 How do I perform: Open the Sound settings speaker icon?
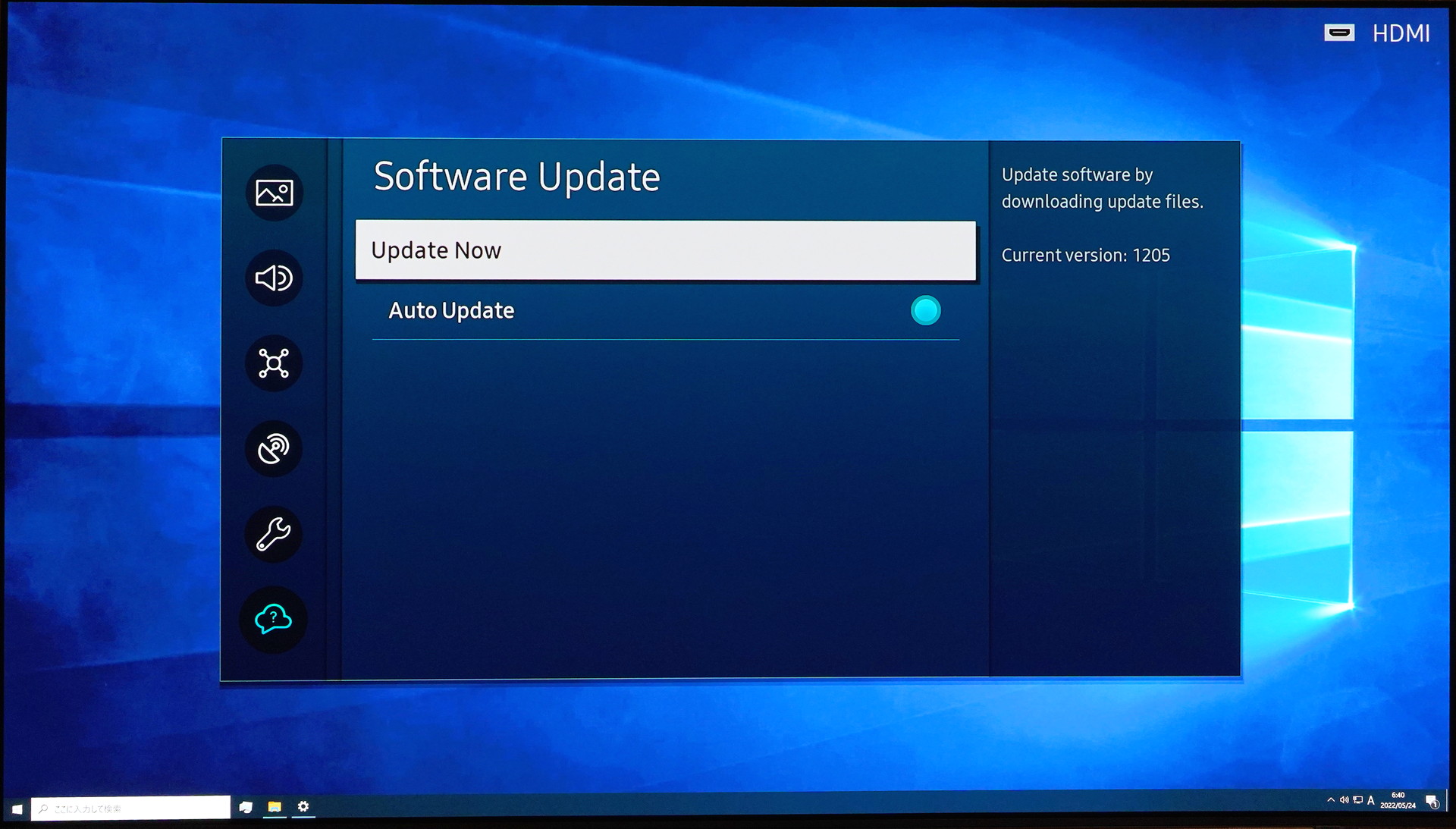[x=274, y=278]
